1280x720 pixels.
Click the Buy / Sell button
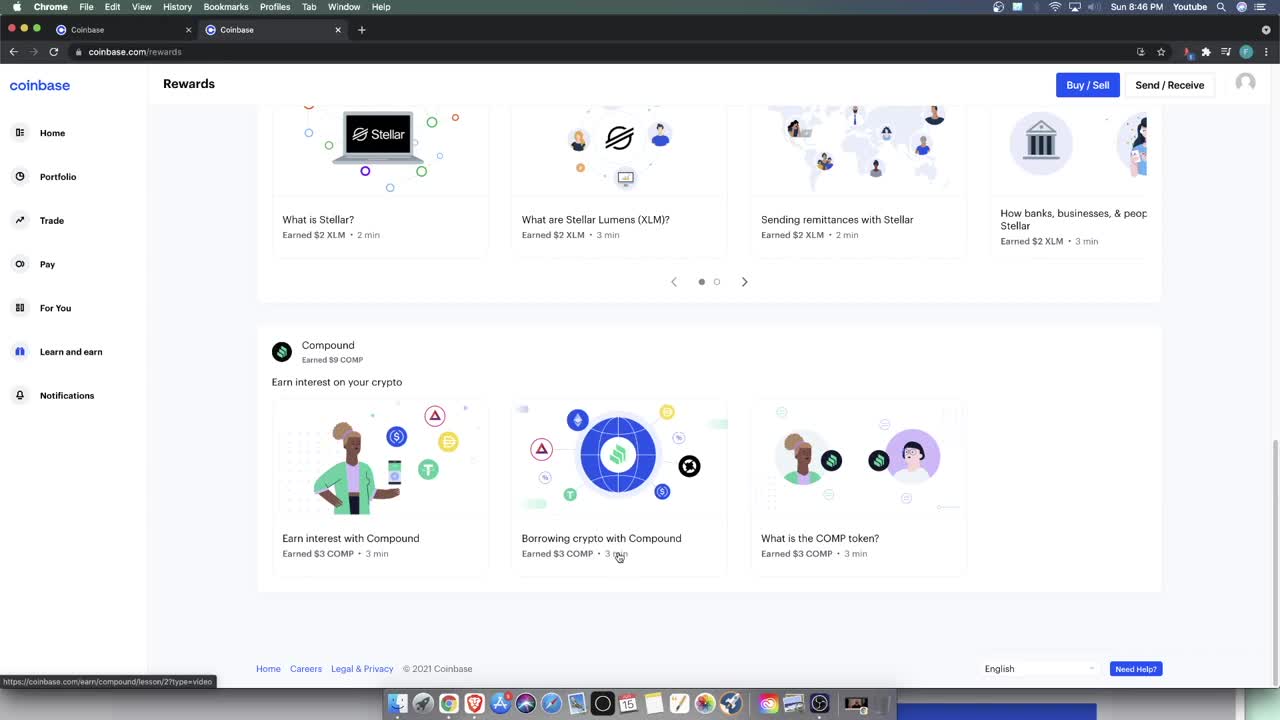click(1088, 85)
